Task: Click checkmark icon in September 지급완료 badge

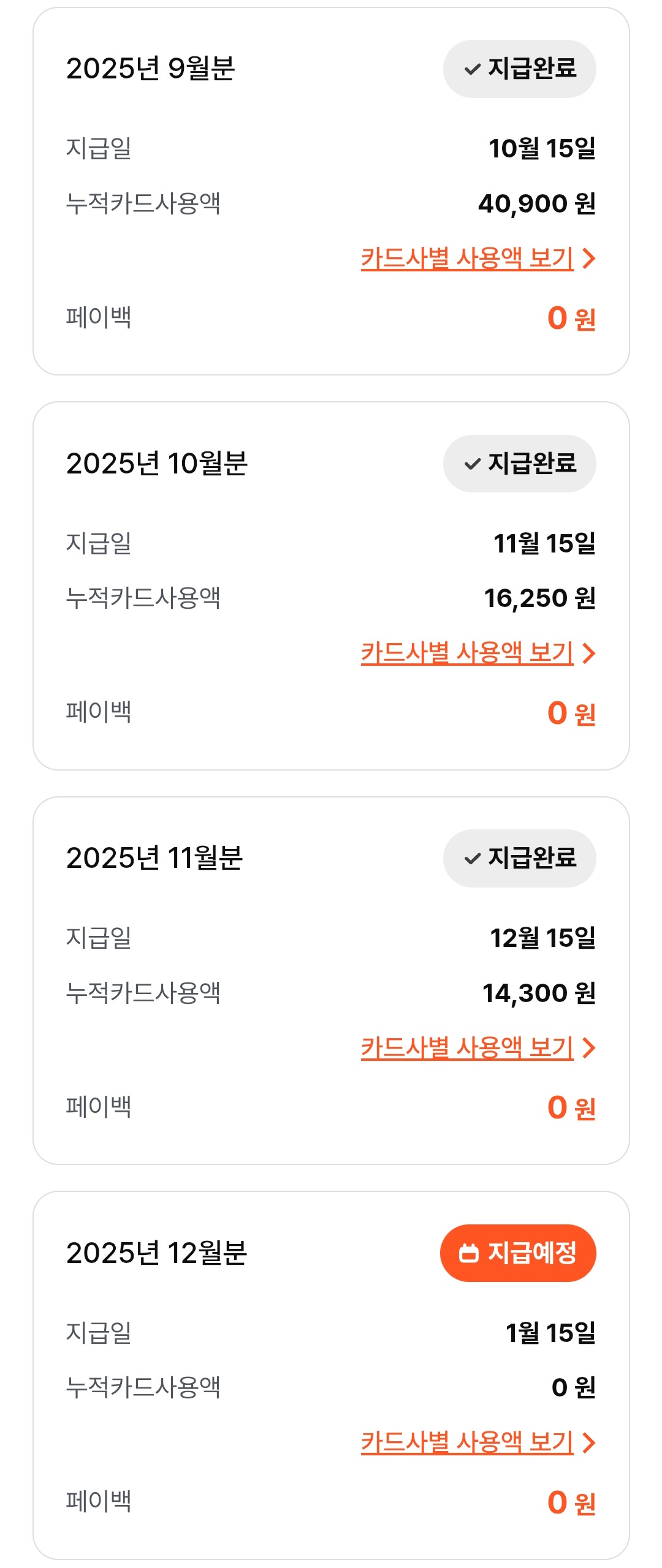Action: (472, 69)
